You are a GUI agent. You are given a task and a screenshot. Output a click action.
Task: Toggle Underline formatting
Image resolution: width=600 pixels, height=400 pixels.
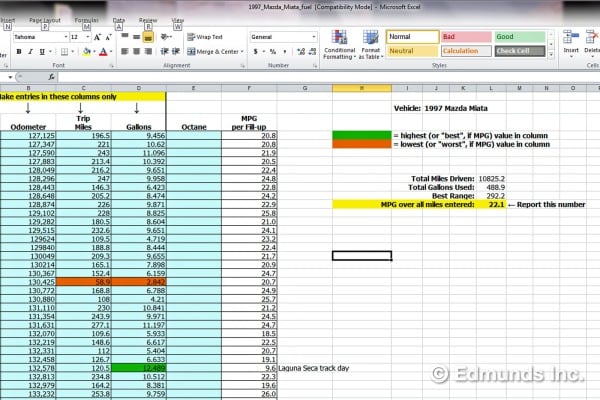coord(42,52)
